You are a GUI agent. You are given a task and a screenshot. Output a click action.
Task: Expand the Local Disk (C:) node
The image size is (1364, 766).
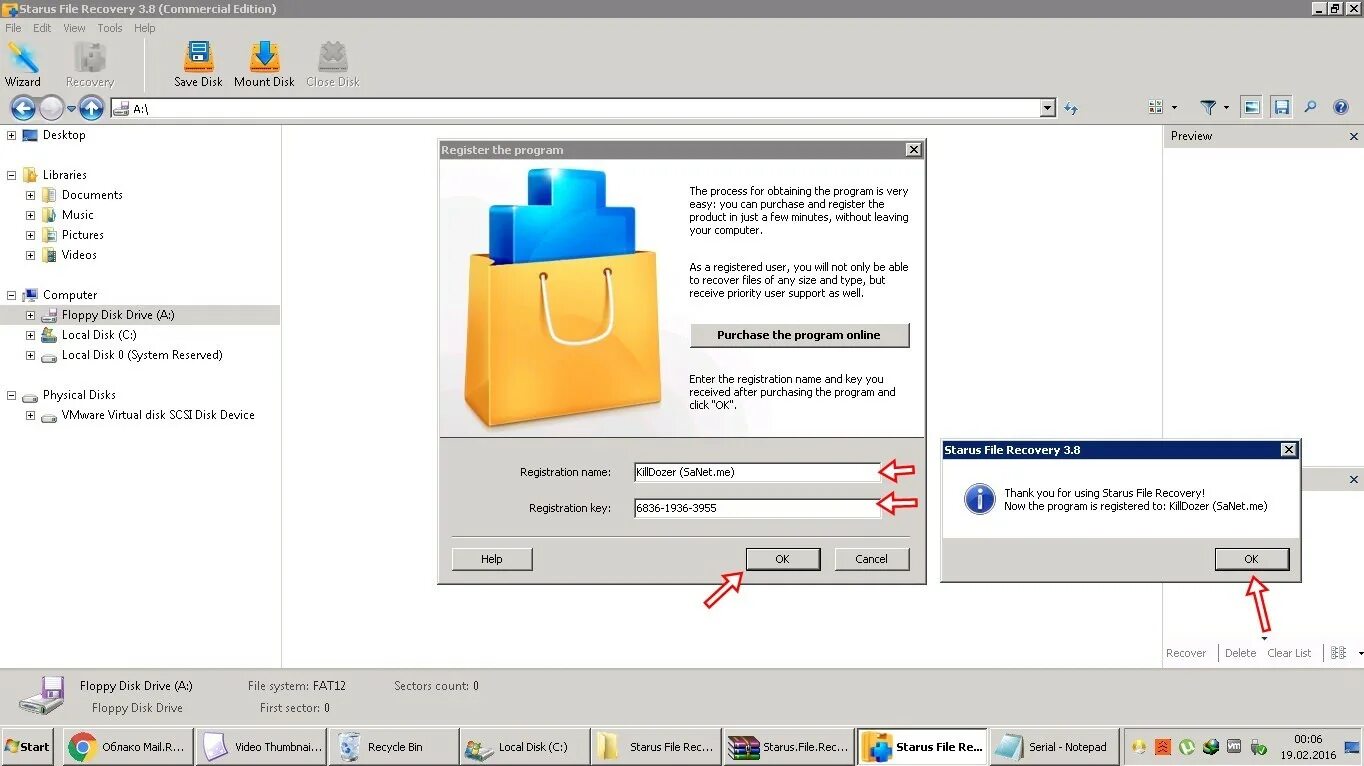(30, 335)
